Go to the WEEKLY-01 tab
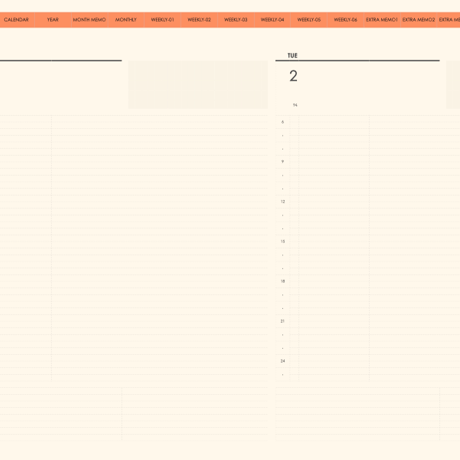This screenshot has height=460, width=460. coord(163,20)
